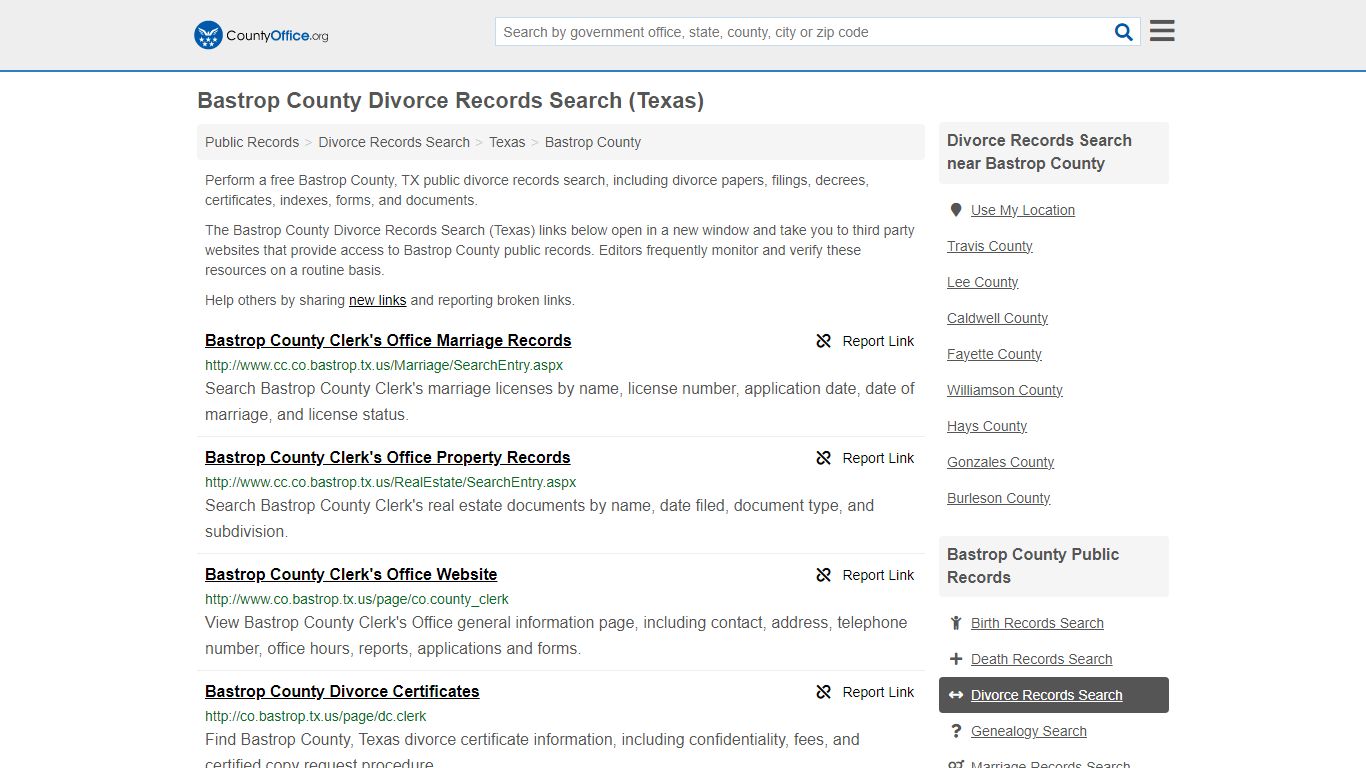Click the arrows icon beside Divorce Records Search
The height and width of the screenshot is (768, 1366).
pyautogui.click(x=956, y=695)
